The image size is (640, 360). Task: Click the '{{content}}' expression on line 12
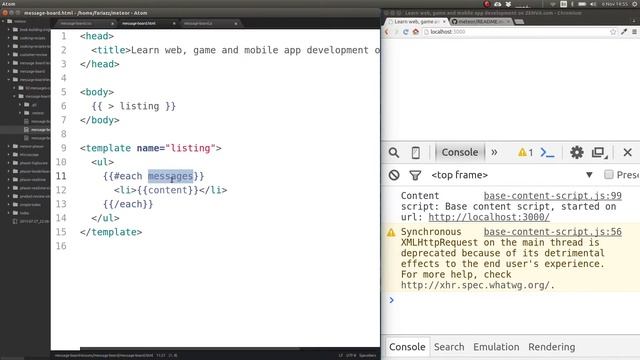(x=168, y=190)
